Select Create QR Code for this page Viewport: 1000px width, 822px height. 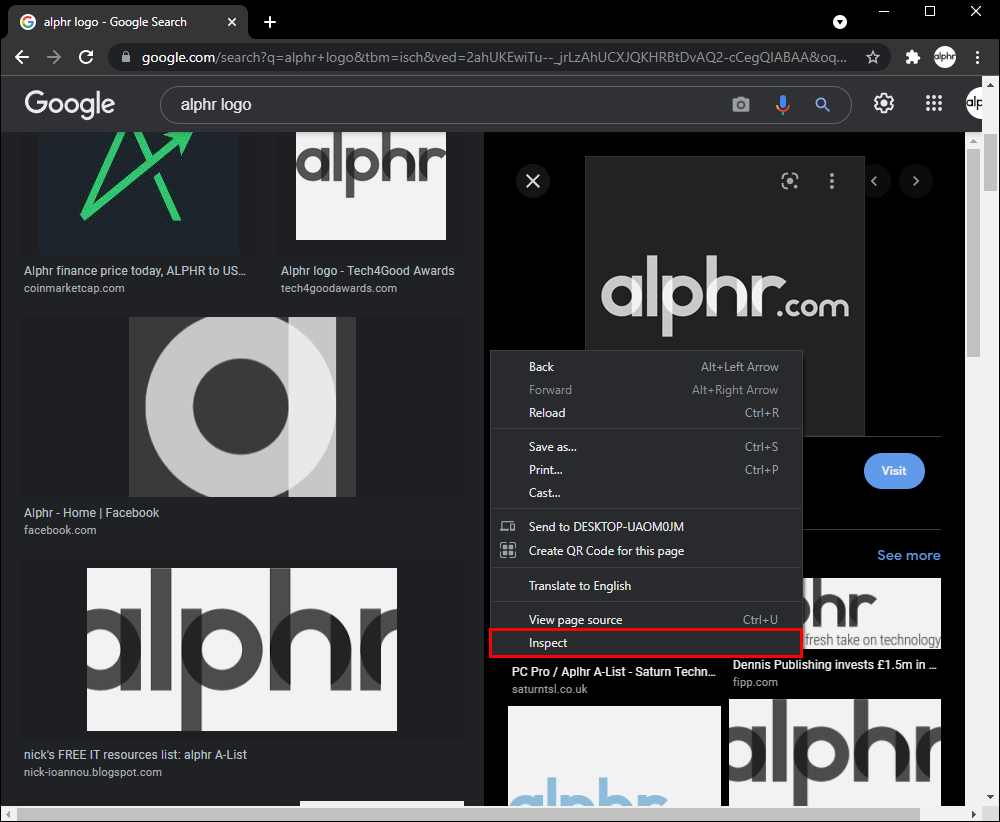[646, 551]
